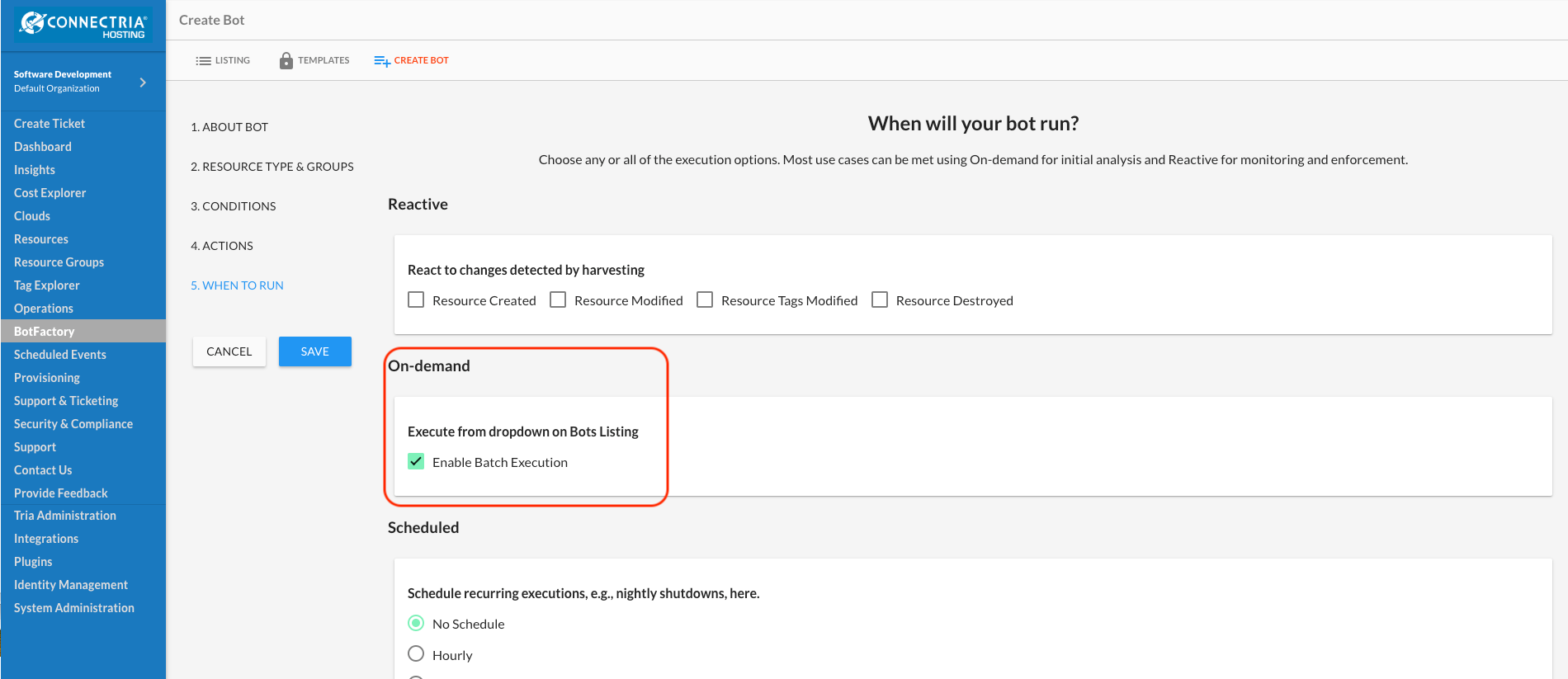
Task: Click the Templates lock icon
Action: point(286,60)
